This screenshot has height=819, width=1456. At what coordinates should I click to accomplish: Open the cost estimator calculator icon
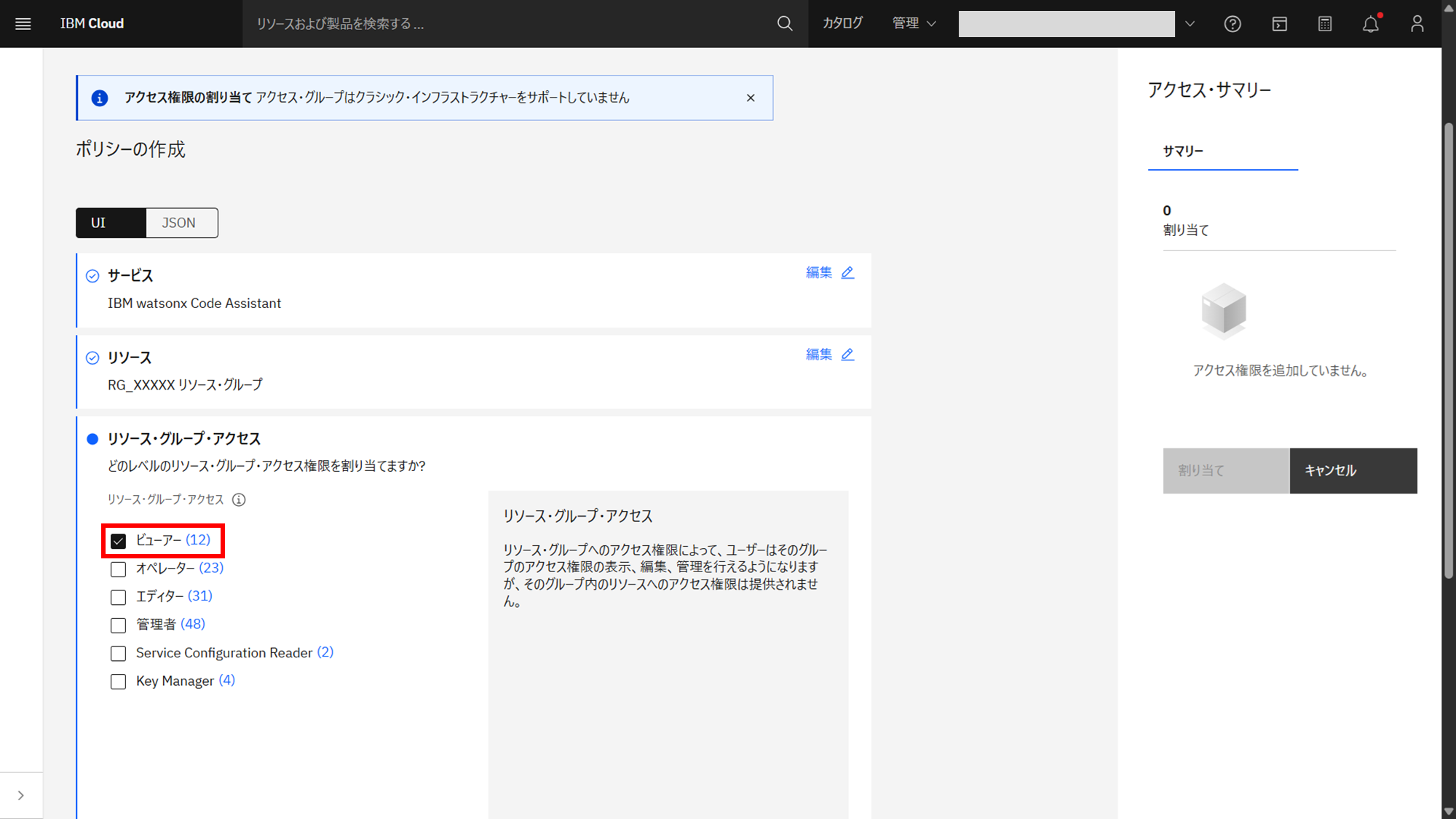[x=1325, y=24]
